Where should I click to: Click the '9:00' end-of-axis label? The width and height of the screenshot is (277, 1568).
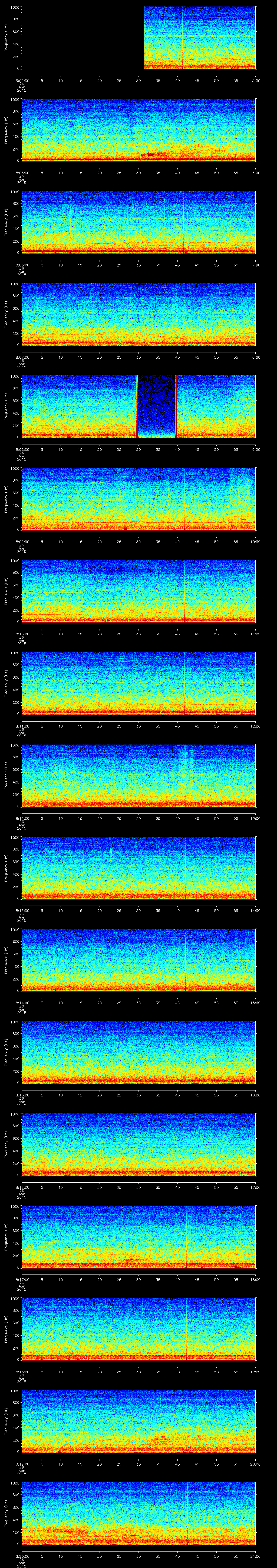tap(256, 449)
